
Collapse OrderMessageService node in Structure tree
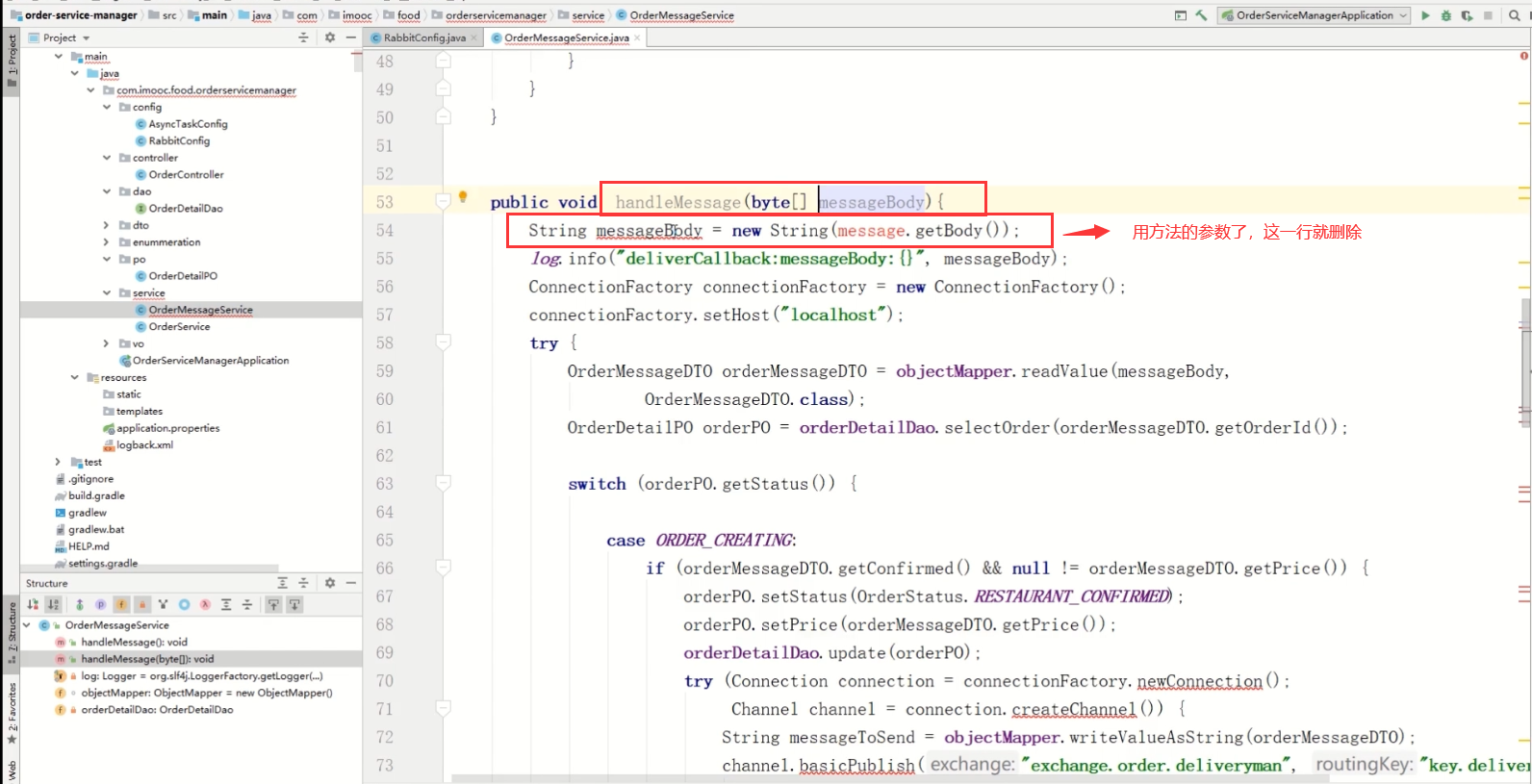click(x=27, y=625)
